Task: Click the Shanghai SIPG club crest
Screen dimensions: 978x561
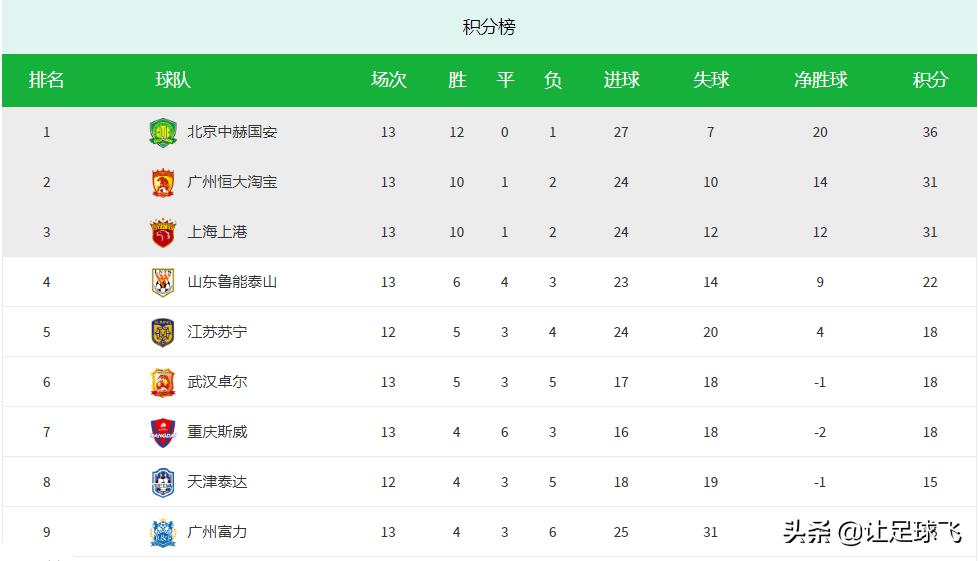Action: pyautogui.click(x=162, y=232)
